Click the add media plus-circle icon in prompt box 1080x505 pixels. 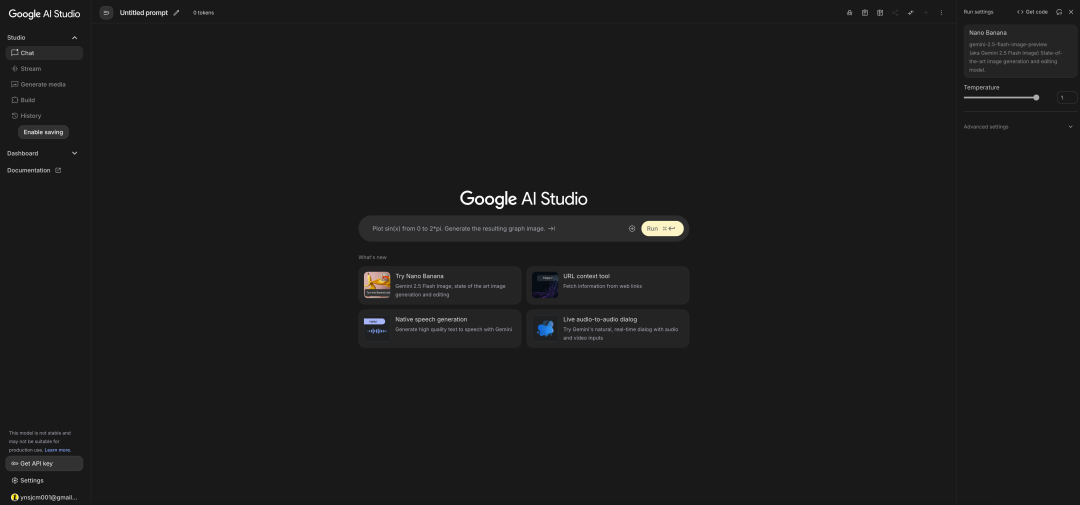point(632,229)
